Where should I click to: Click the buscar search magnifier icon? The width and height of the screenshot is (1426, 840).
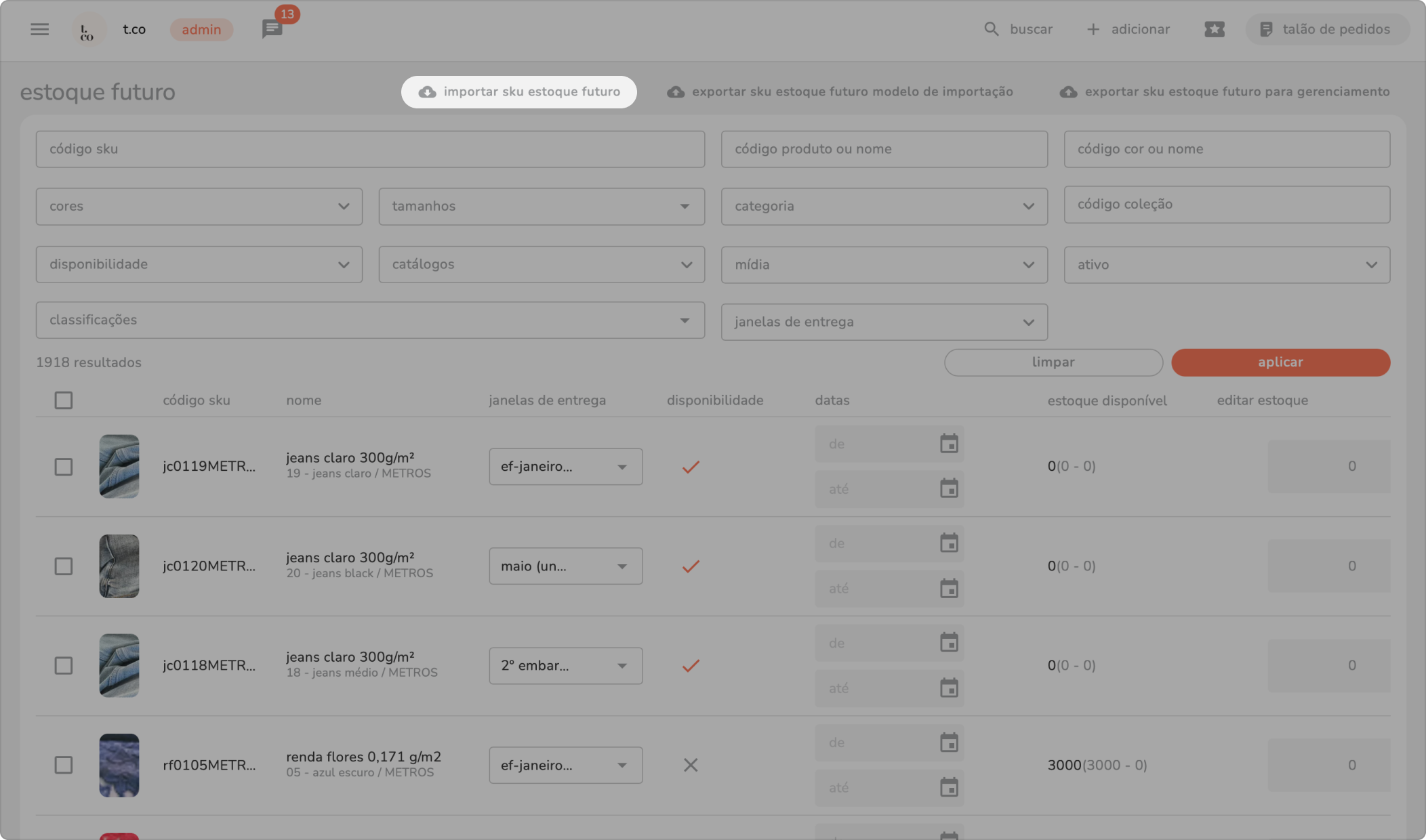tap(991, 29)
